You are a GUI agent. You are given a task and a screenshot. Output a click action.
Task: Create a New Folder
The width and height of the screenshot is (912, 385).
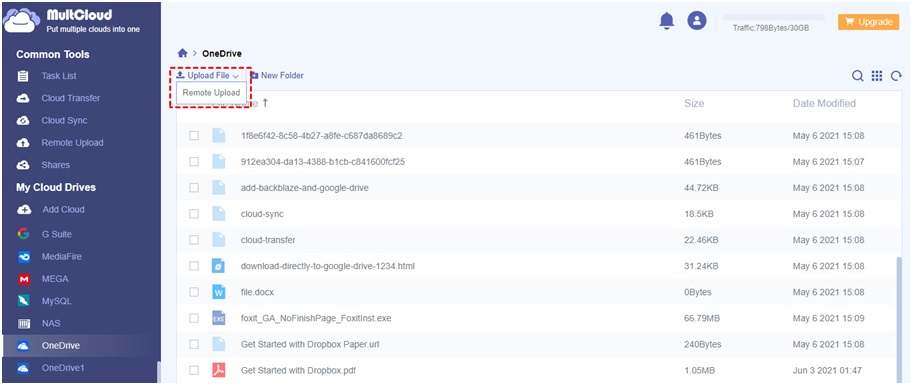pos(277,76)
